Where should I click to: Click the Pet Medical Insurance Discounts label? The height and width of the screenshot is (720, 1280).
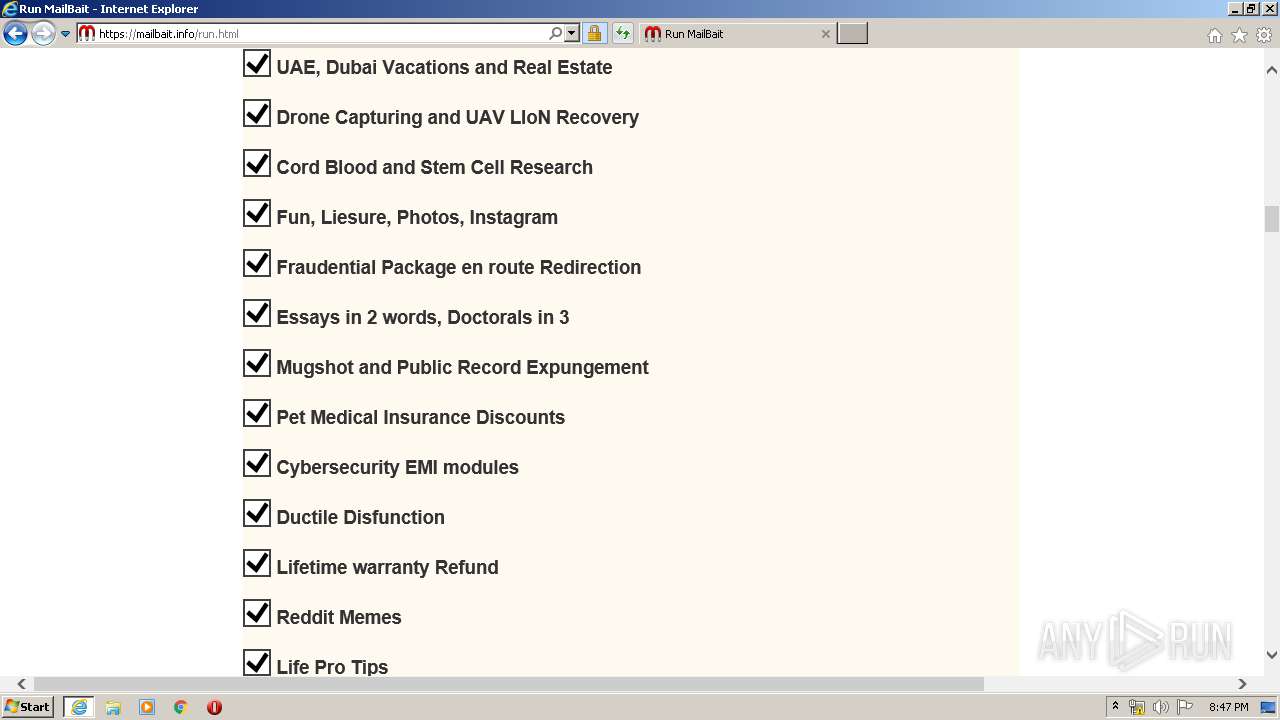coord(420,417)
